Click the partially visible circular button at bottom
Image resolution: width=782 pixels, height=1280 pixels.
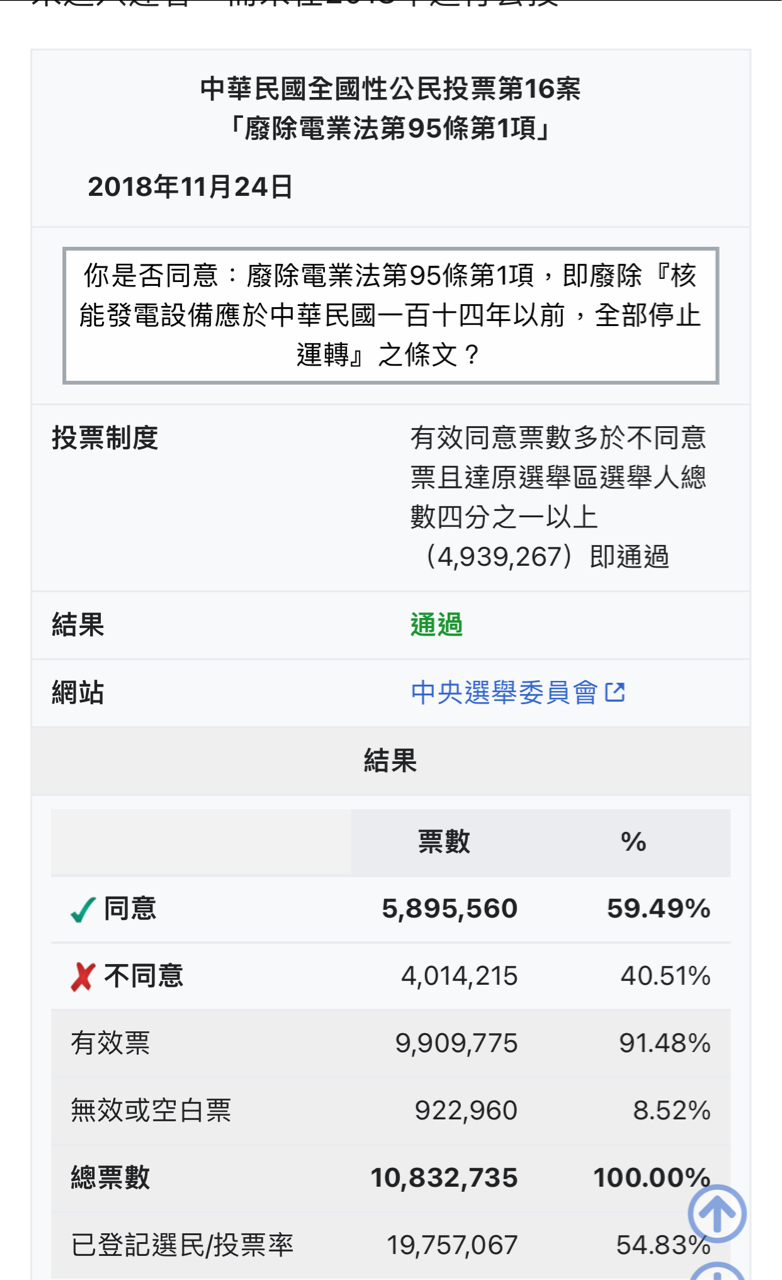pos(717,1270)
